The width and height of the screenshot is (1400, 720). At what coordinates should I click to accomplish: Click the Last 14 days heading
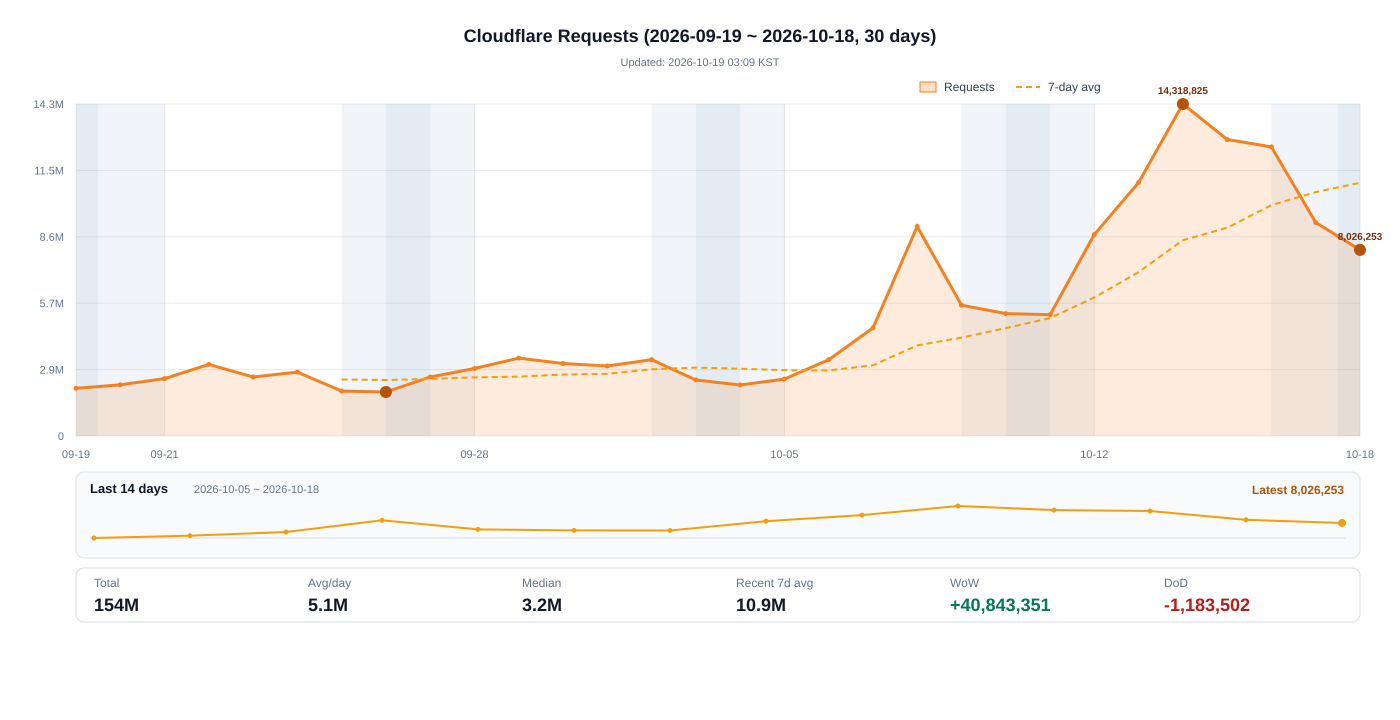click(x=129, y=489)
